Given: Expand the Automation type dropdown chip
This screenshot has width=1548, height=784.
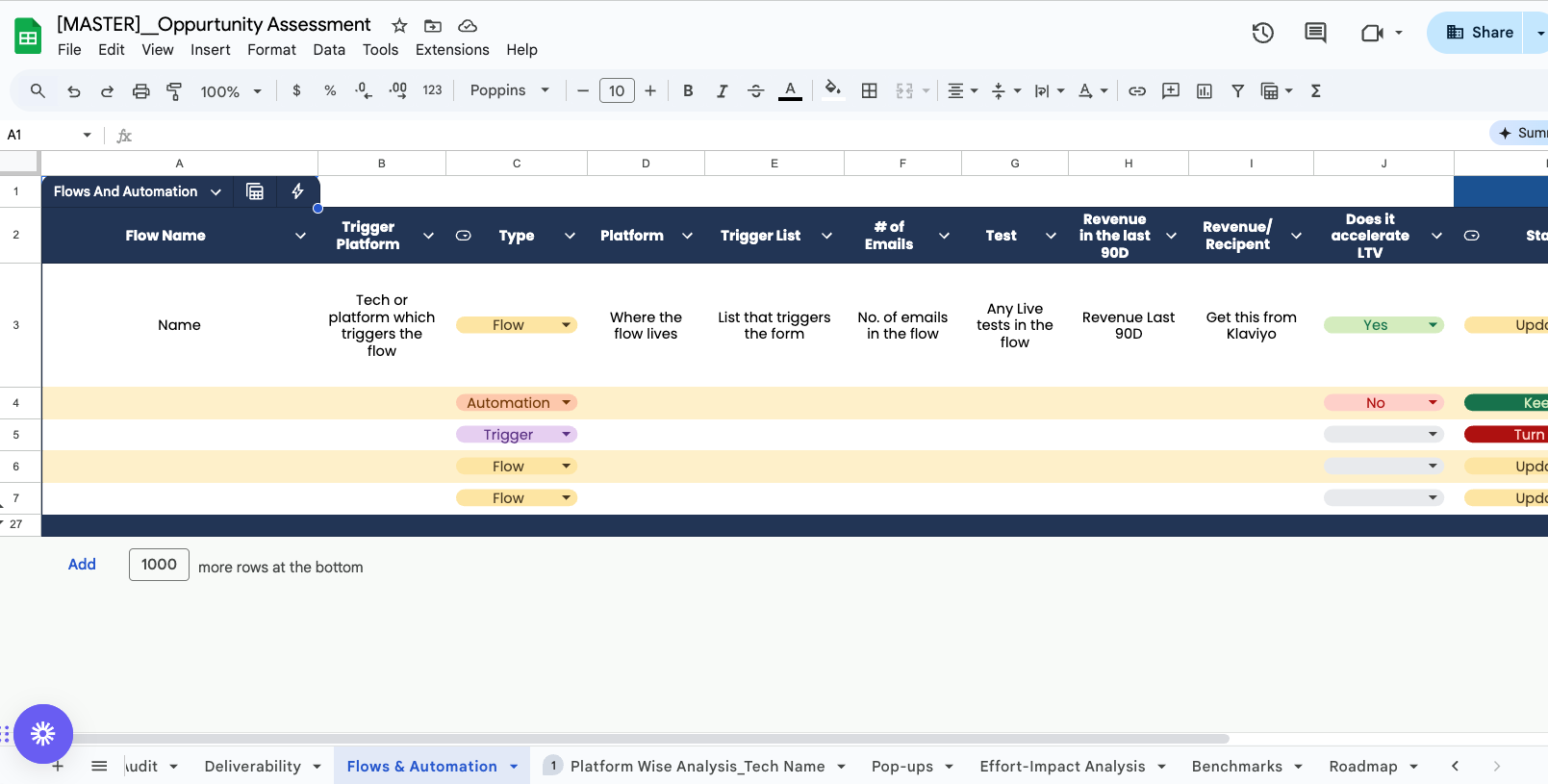Looking at the screenshot, I should click(x=567, y=403).
